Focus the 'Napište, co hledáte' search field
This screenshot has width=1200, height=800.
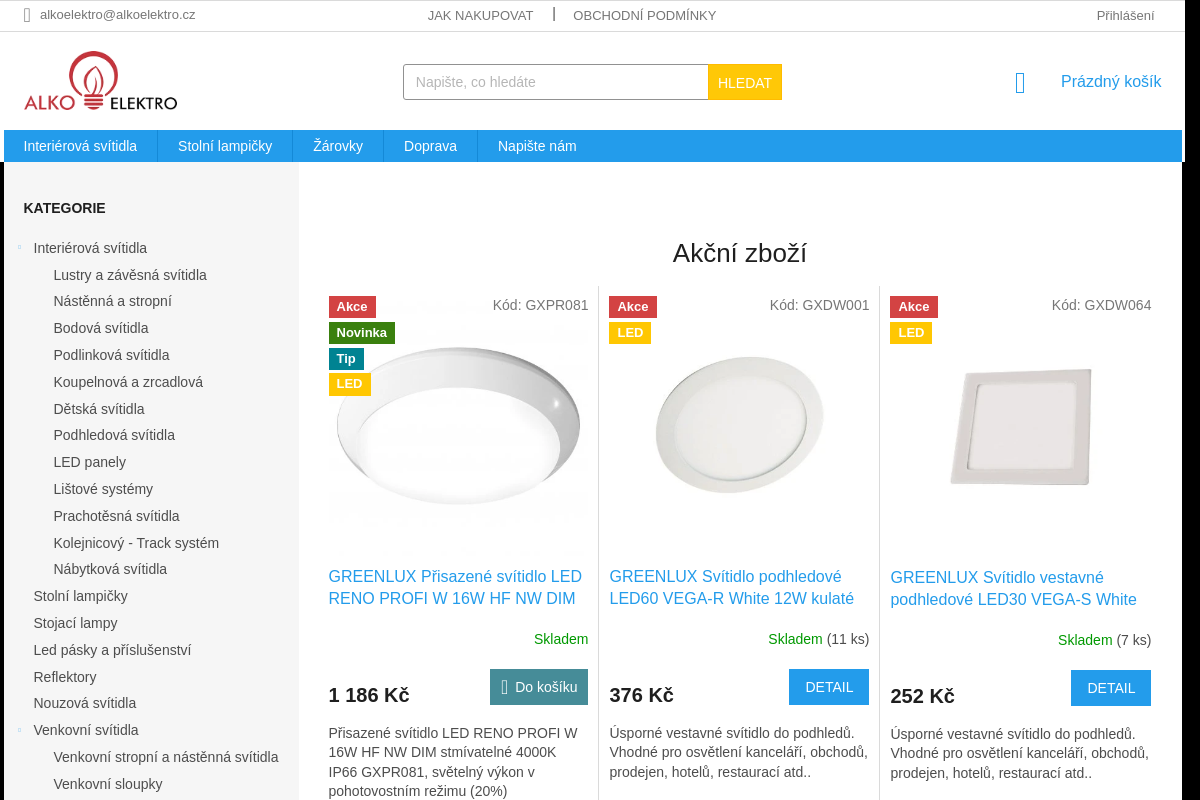(555, 82)
